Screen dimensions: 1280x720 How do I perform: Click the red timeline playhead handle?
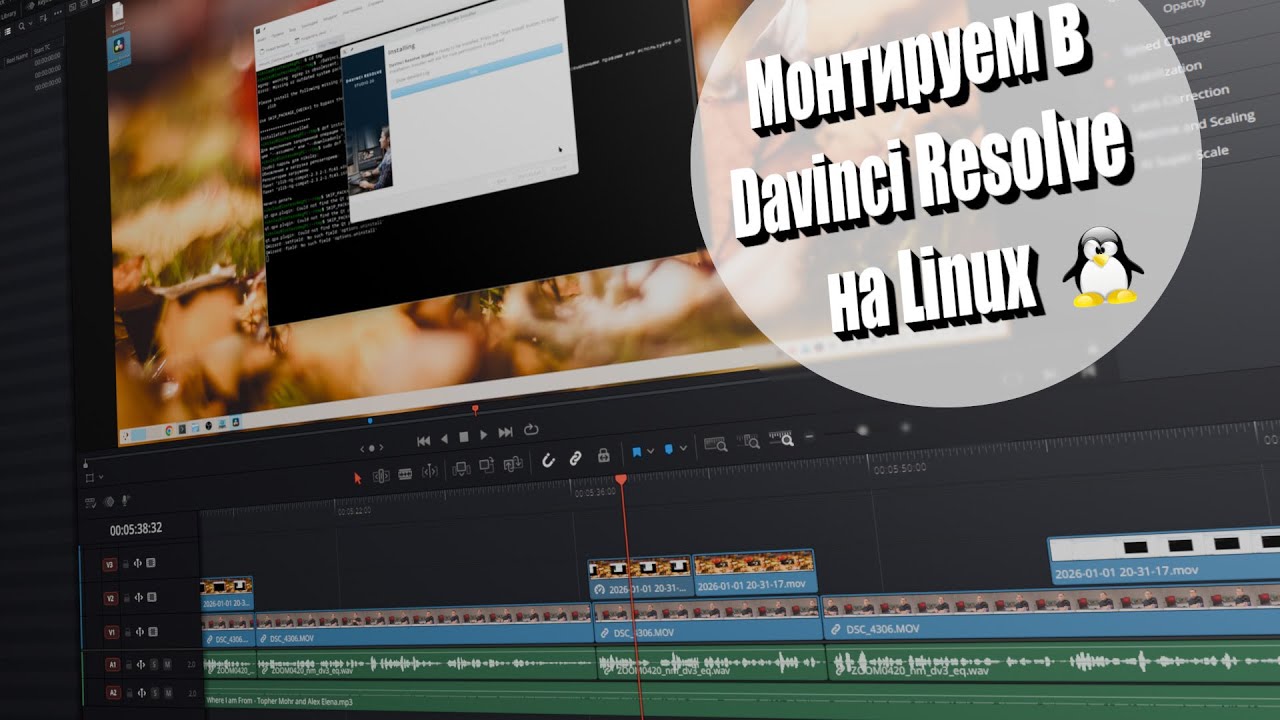coord(620,481)
